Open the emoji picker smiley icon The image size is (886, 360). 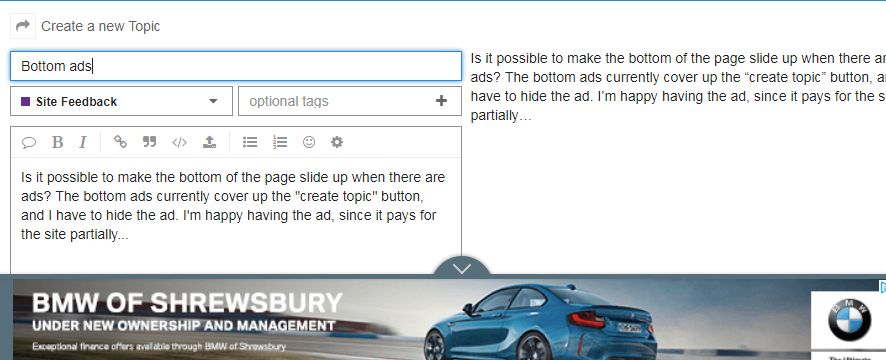coord(309,142)
